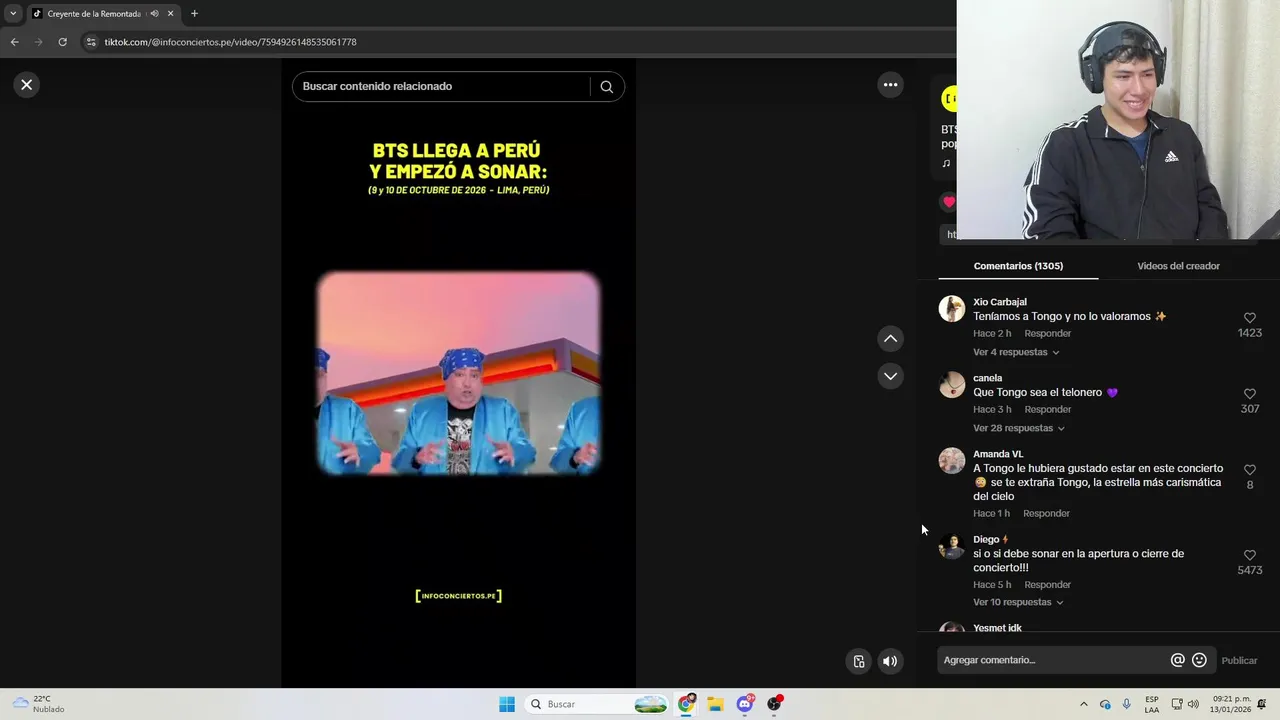Open the username 'Xio Carbajal'

[x=1000, y=302]
